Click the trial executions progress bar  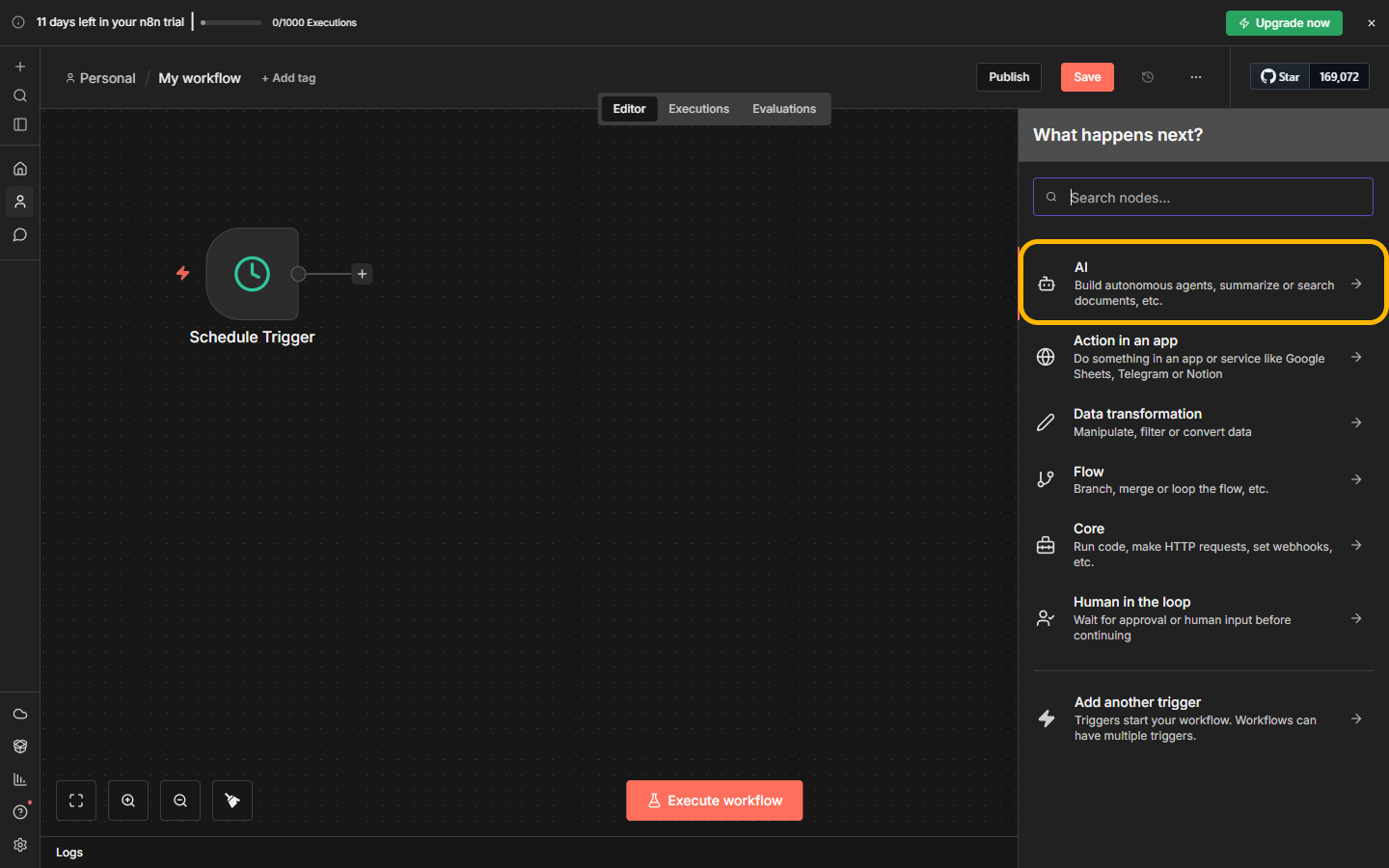point(231,22)
